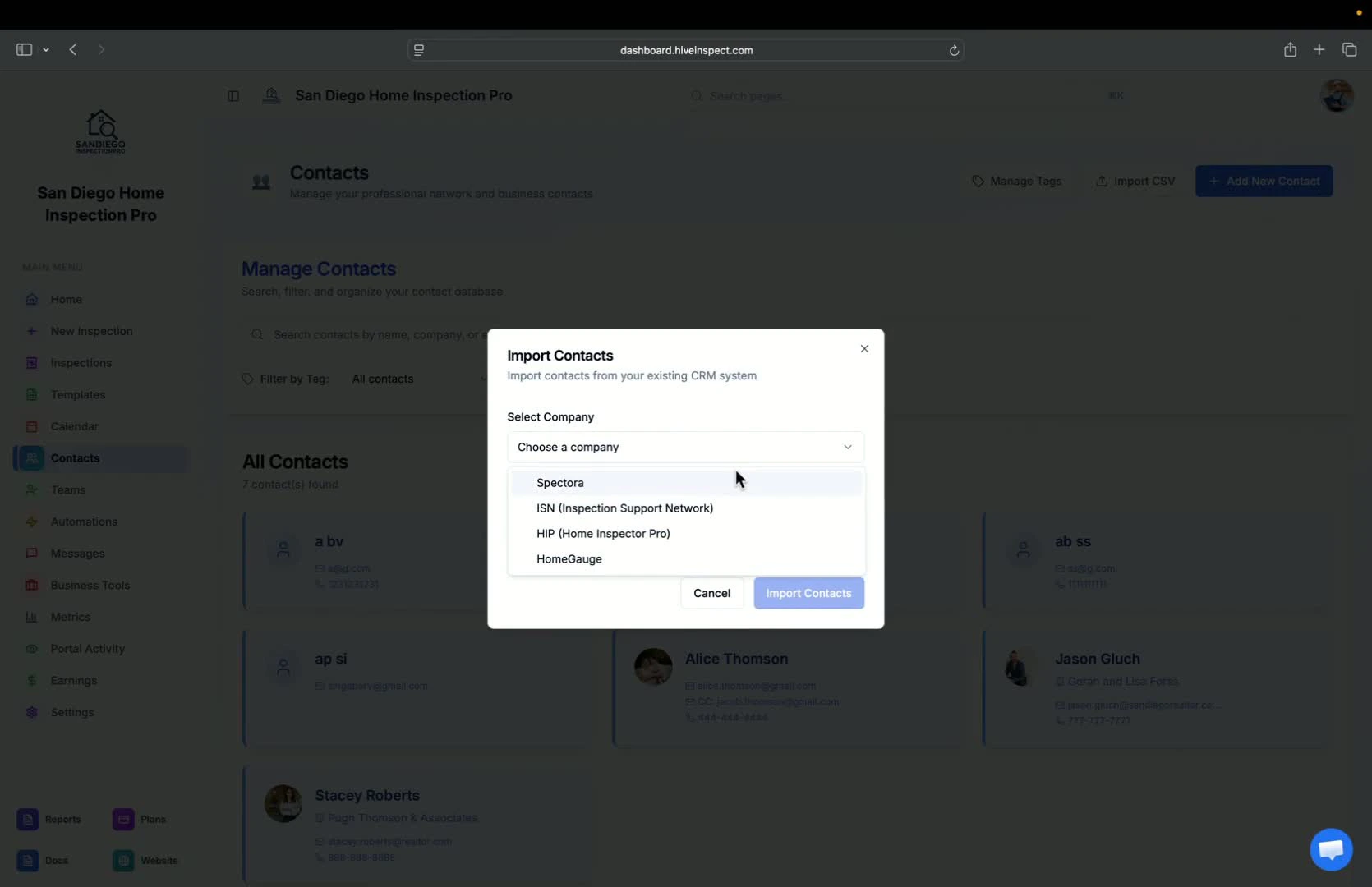Click the Import Contacts button
1372x887 pixels.
(x=808, y=593)
